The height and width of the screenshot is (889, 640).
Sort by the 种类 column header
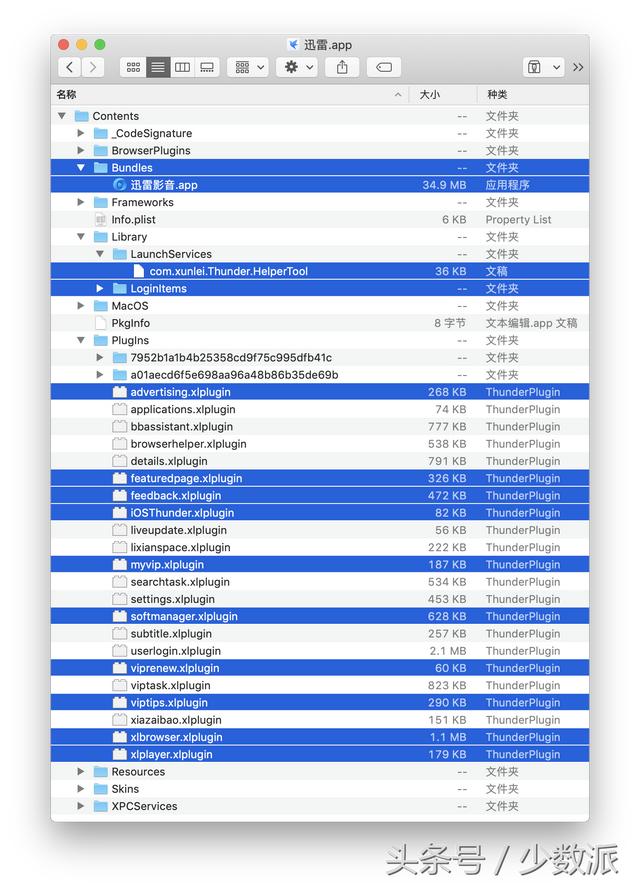(532, 95)
